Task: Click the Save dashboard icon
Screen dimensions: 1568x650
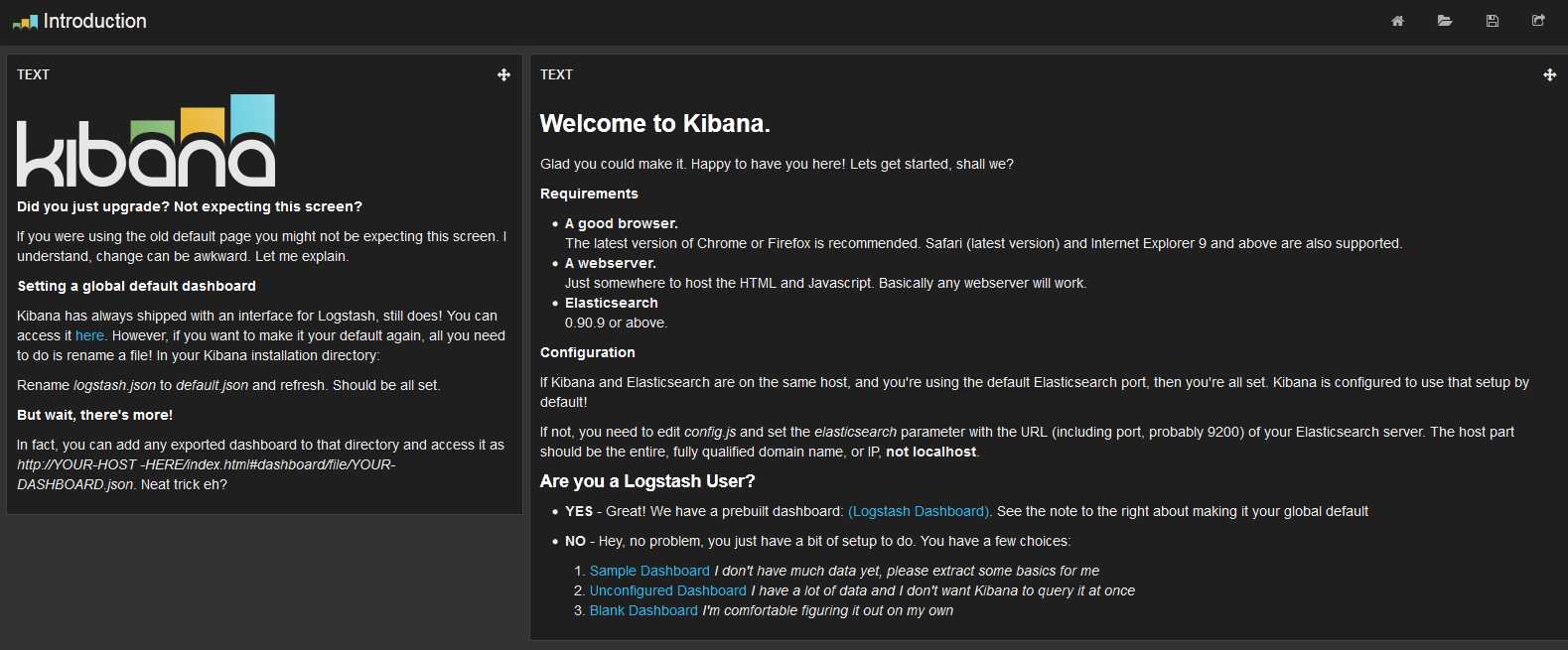Action: tap(1492, 21)
